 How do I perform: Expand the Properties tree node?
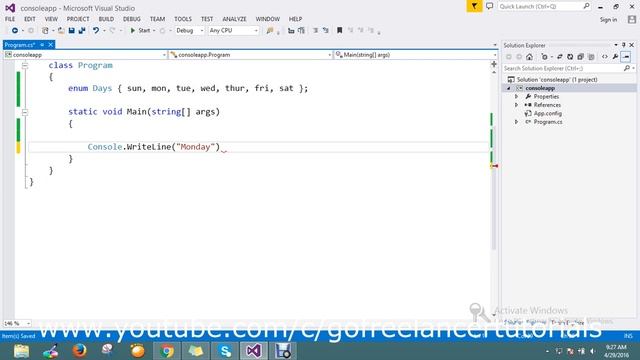516,97
